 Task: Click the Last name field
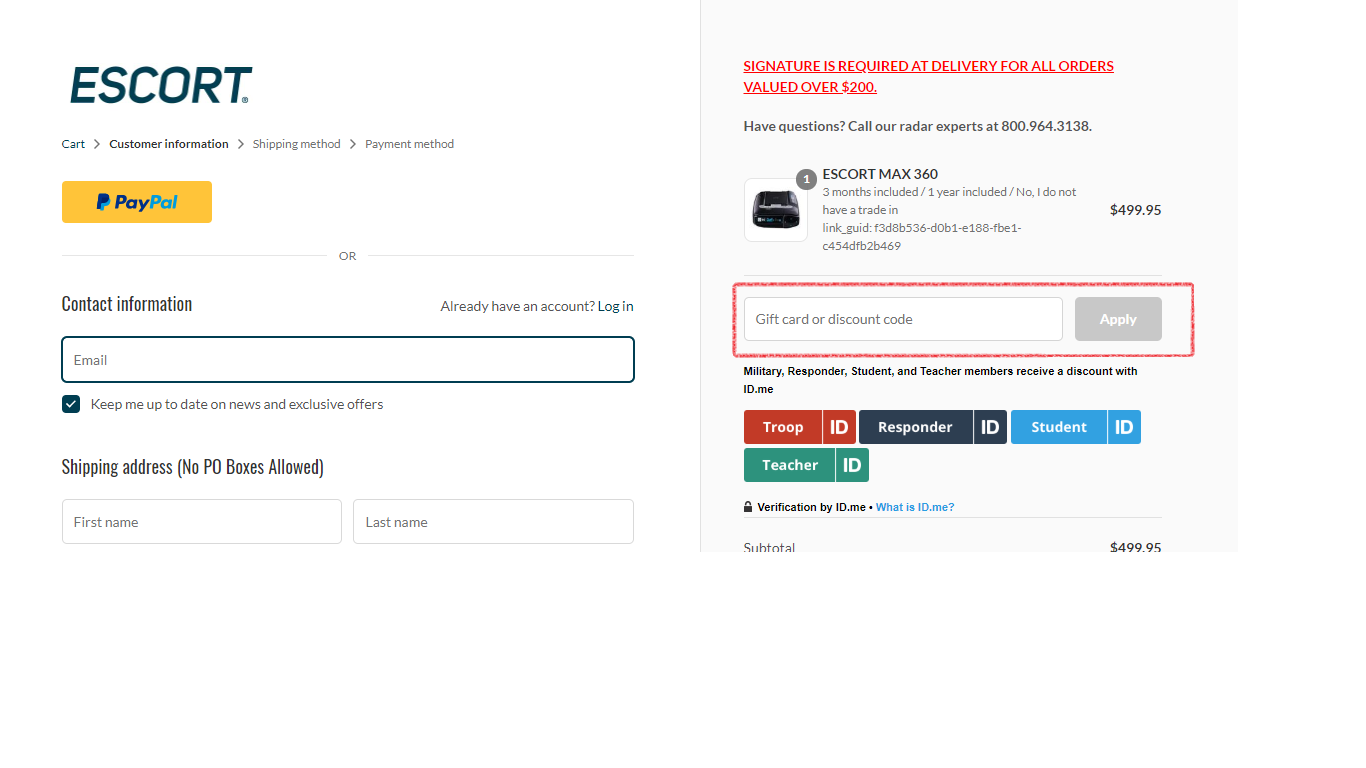pos(494,522)
